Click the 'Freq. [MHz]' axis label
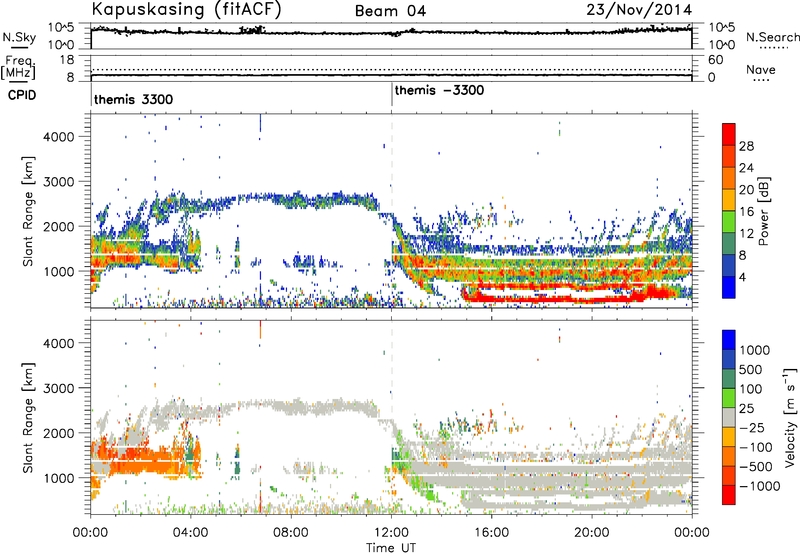 coord(18,67)
